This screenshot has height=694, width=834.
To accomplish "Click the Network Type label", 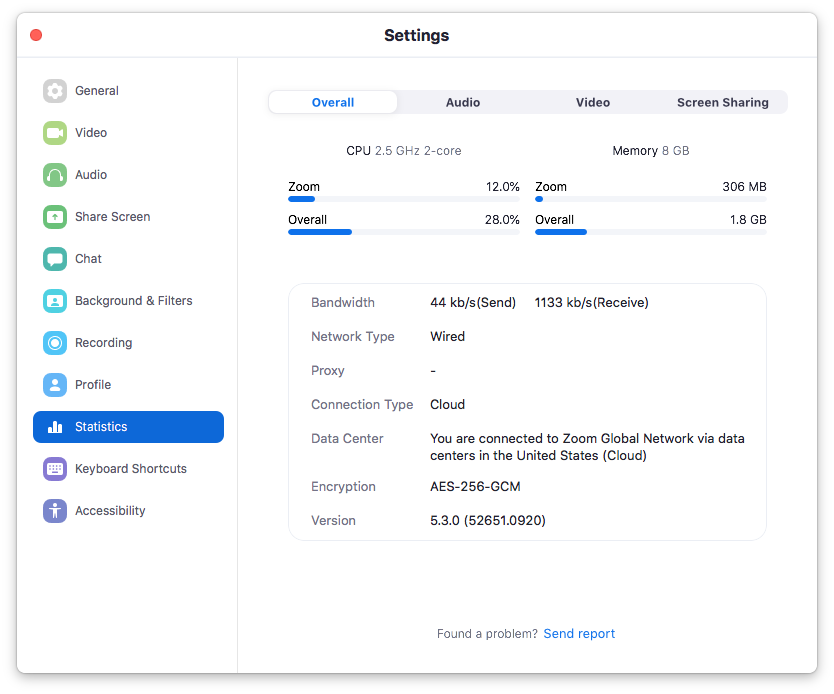I will (353, 337).
